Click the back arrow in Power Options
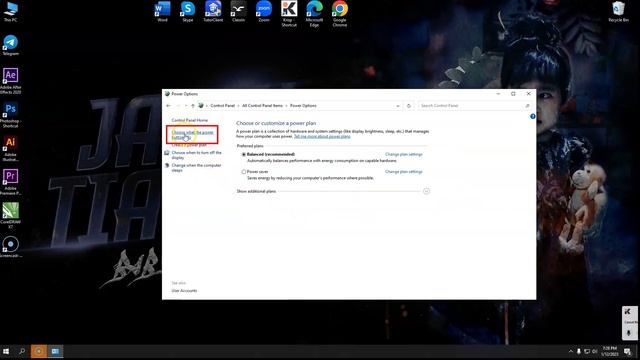The height and width of the screenshot is (360, 640). (x=169, y=106)
